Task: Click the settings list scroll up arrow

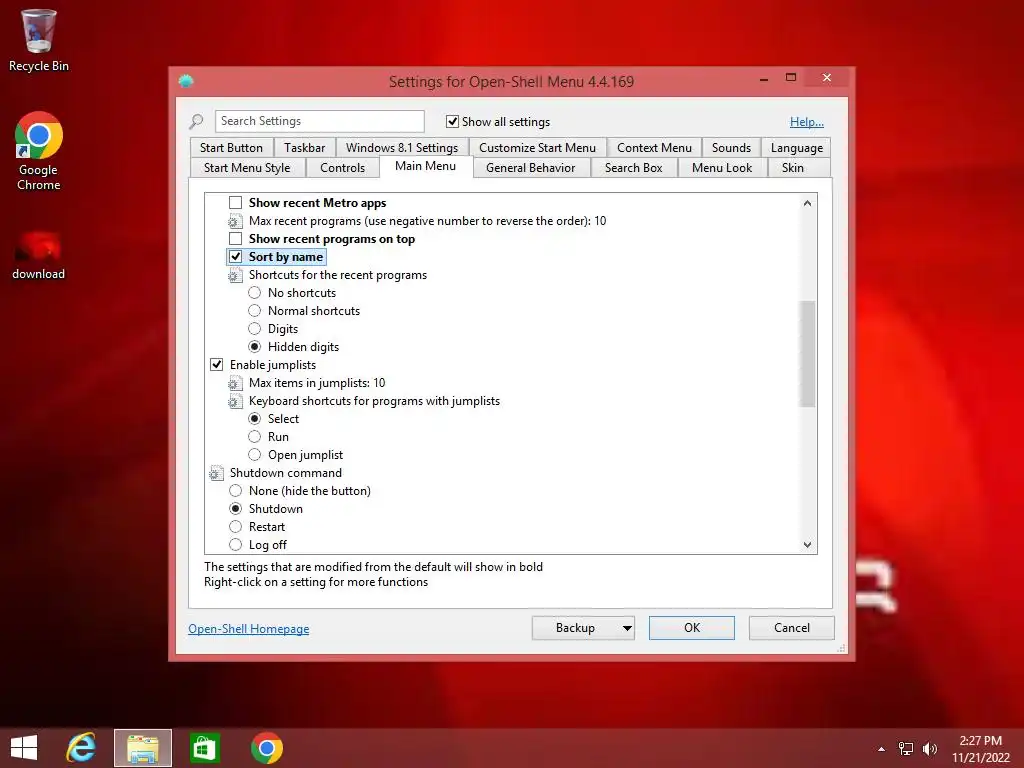Action: coord(808,203)
